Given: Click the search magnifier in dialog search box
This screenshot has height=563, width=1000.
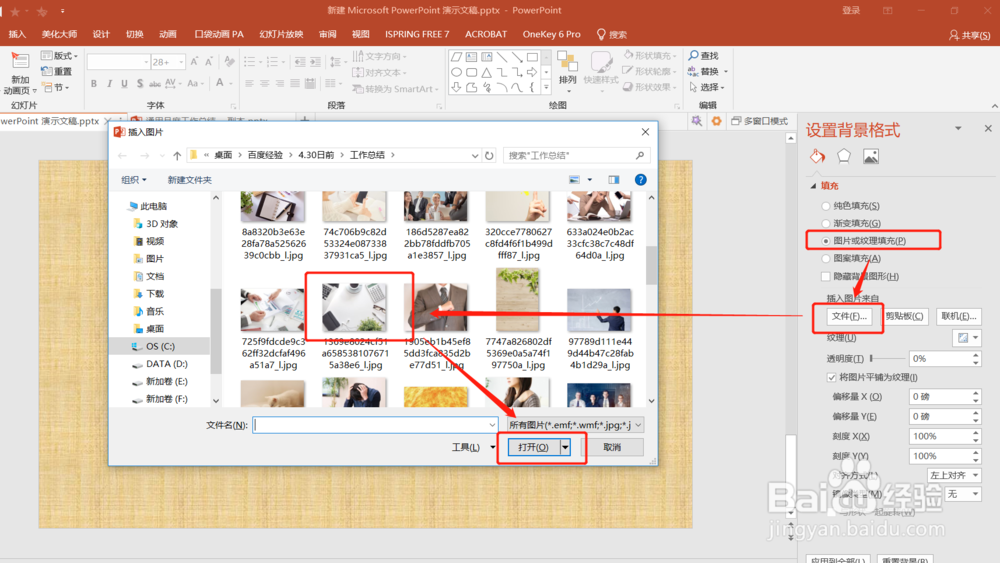Looking at the screenshot, I should coord(640,155).
